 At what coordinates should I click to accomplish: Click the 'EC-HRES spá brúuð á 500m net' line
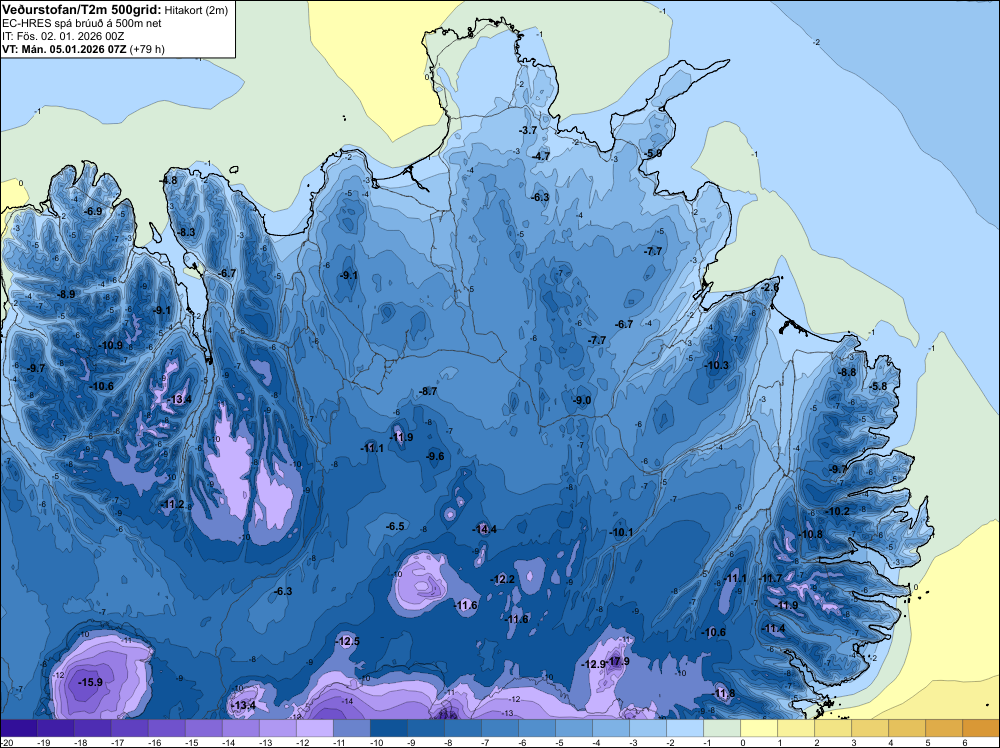point(81,23)
